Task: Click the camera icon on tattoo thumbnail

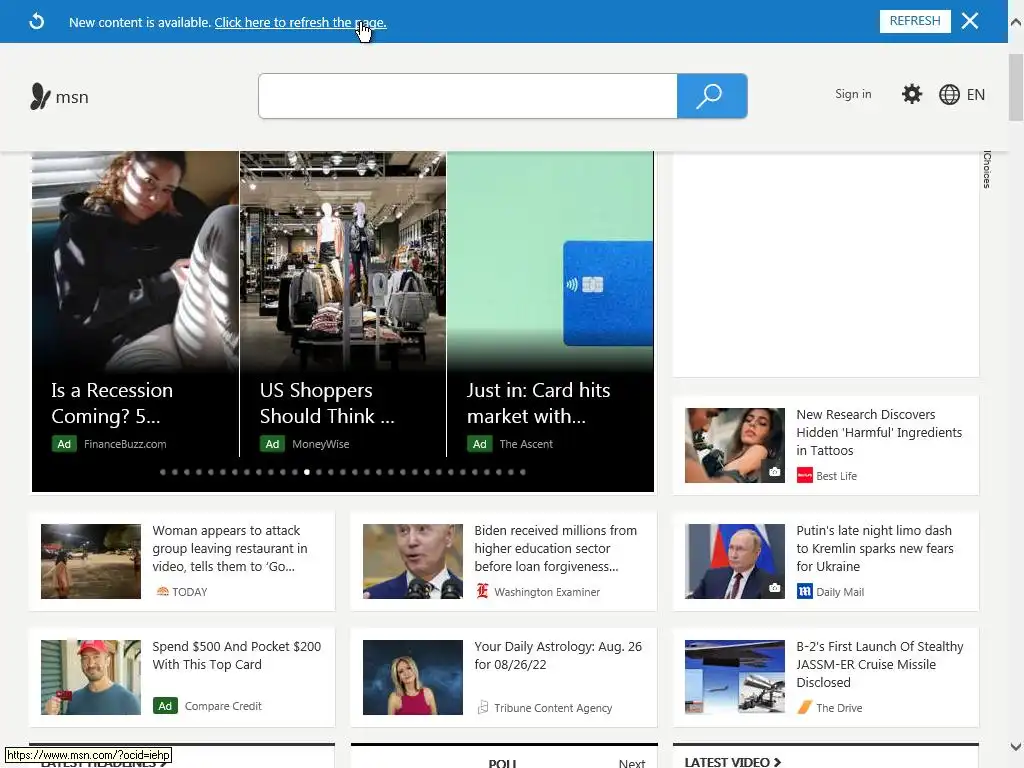Action: click(774, 472)
